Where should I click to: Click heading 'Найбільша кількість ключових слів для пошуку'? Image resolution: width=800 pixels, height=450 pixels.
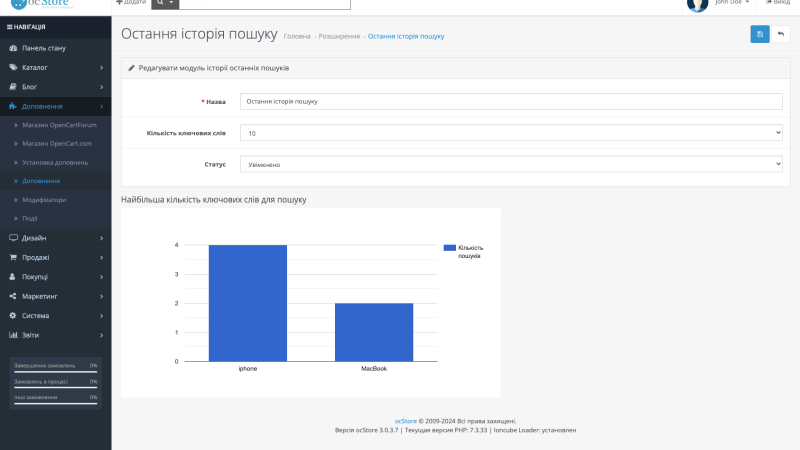214,199
